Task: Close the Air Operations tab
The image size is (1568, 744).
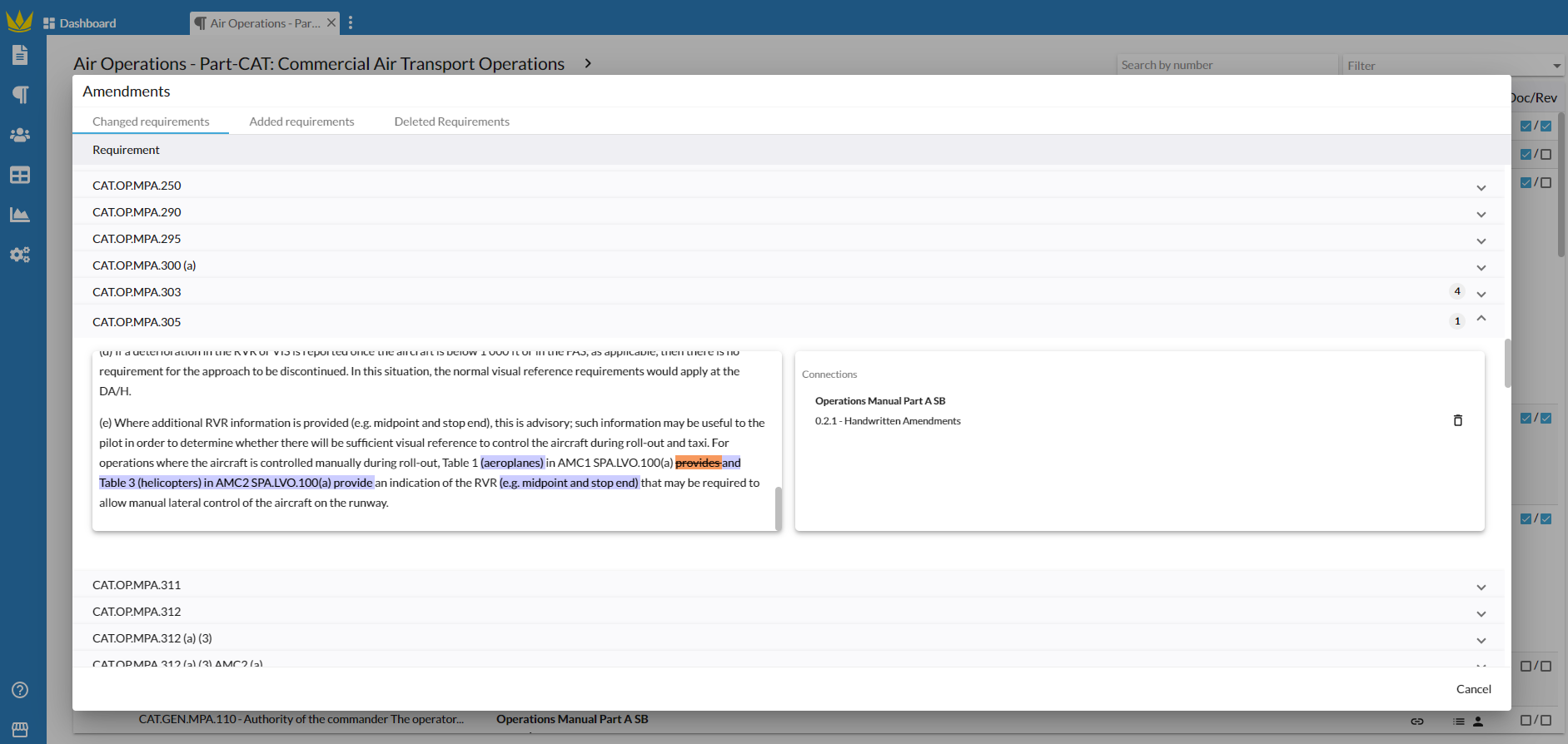Action: click(331, 22)
